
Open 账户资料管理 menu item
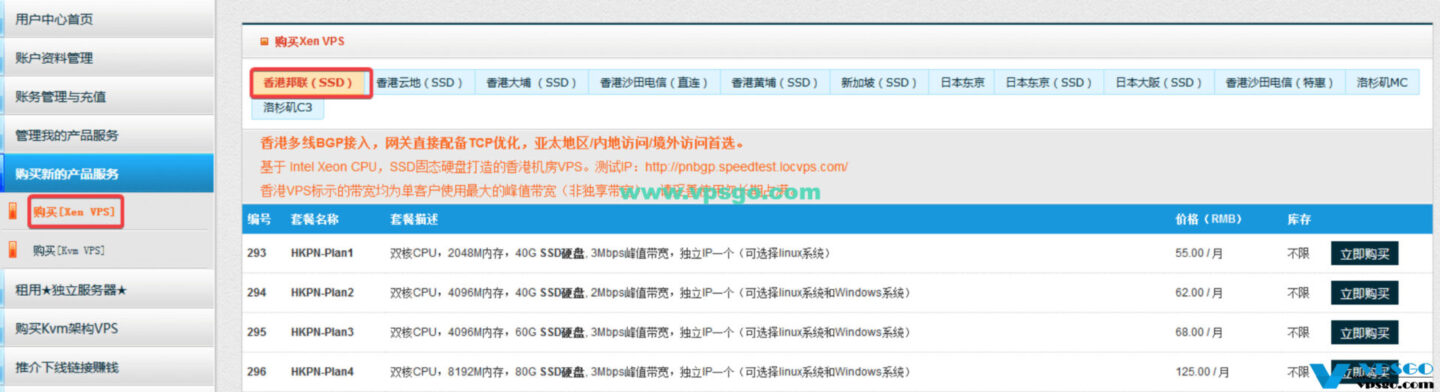tap(106, 58)
